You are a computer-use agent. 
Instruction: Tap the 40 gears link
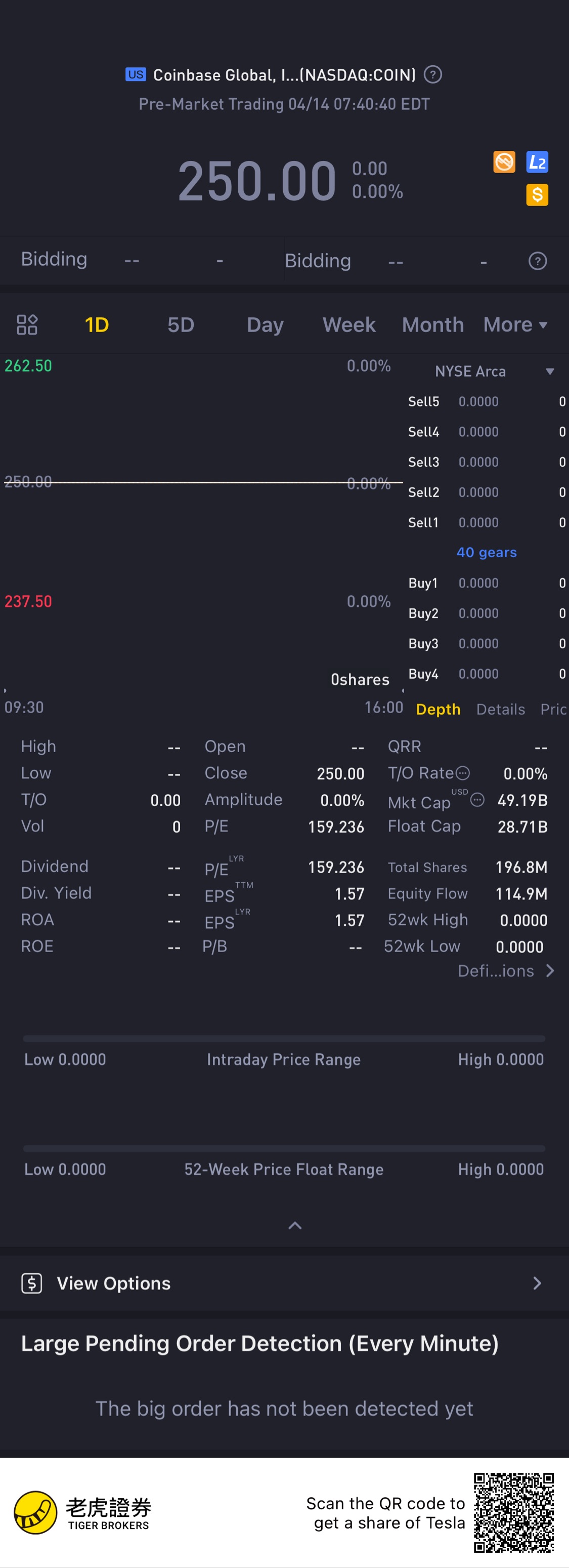[x=486, y=552]
